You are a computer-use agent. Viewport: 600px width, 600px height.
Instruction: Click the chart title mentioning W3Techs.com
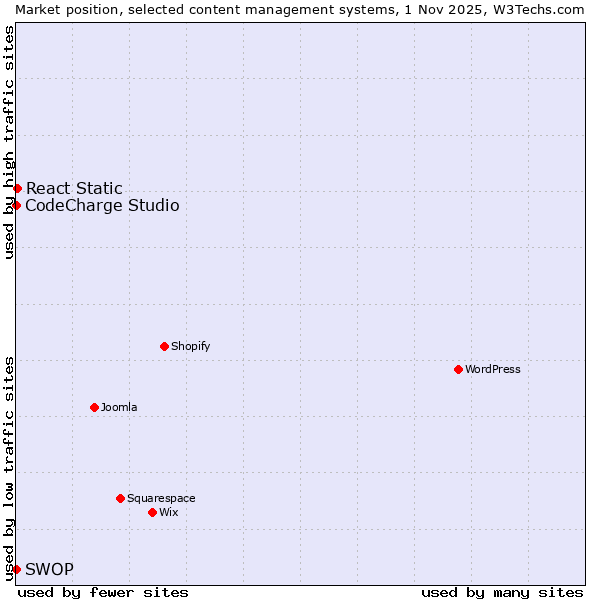[x=300, y=8]
